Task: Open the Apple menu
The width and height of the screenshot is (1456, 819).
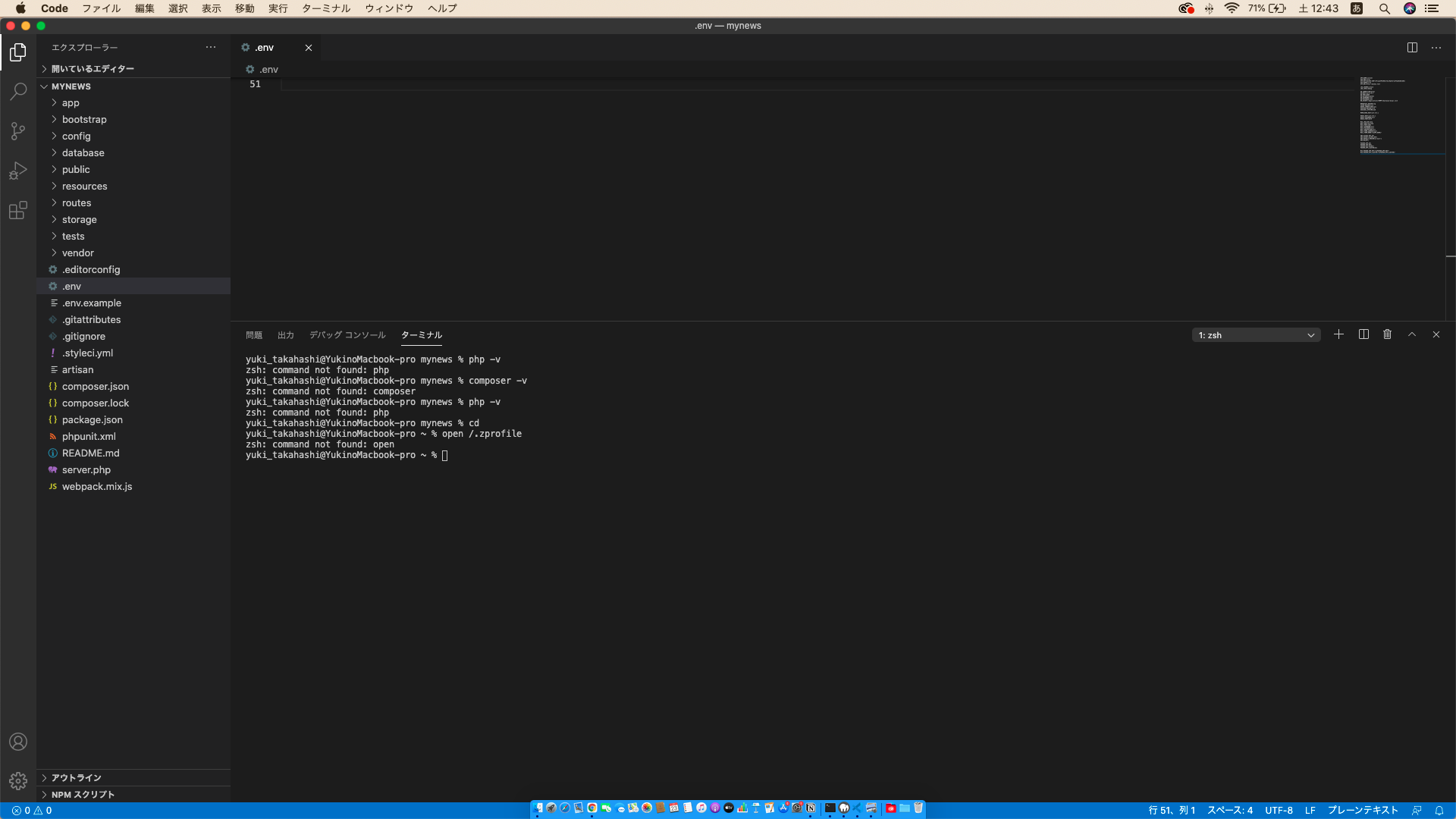Action: coord(20,8)
